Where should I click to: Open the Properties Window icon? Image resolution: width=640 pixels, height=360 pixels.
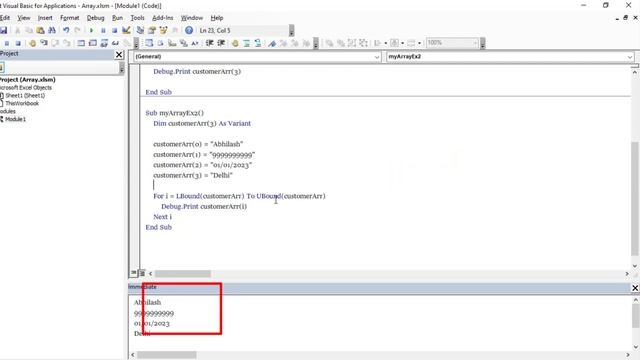point(152,31)
